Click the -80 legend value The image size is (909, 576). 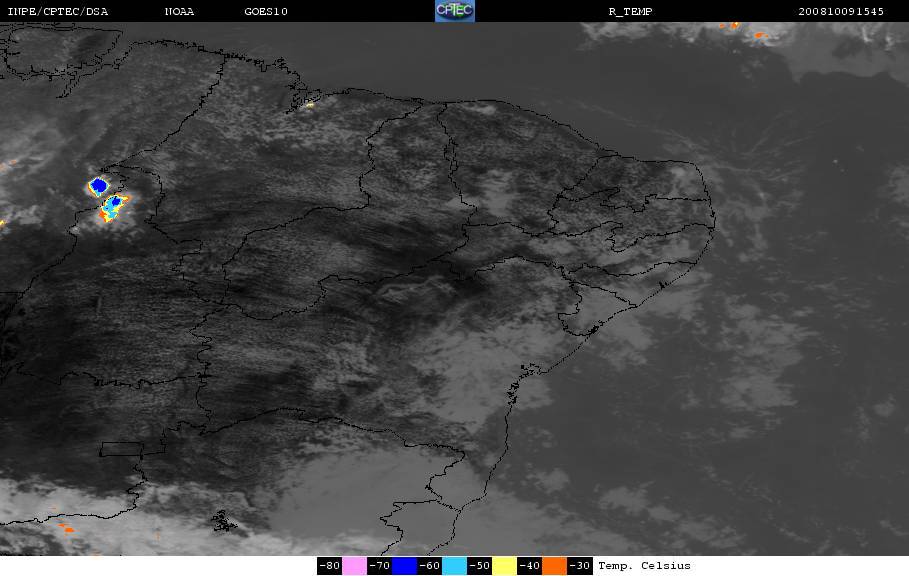tap(329, 566)
